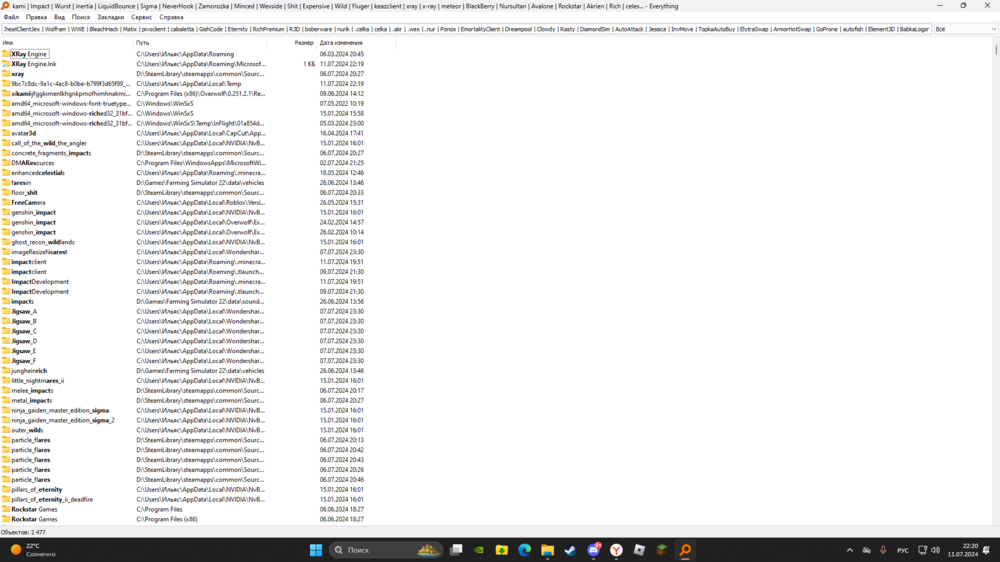Click the folder icon beside melee_impacts
Viewport: 1000px width, 562px height.
6,390
